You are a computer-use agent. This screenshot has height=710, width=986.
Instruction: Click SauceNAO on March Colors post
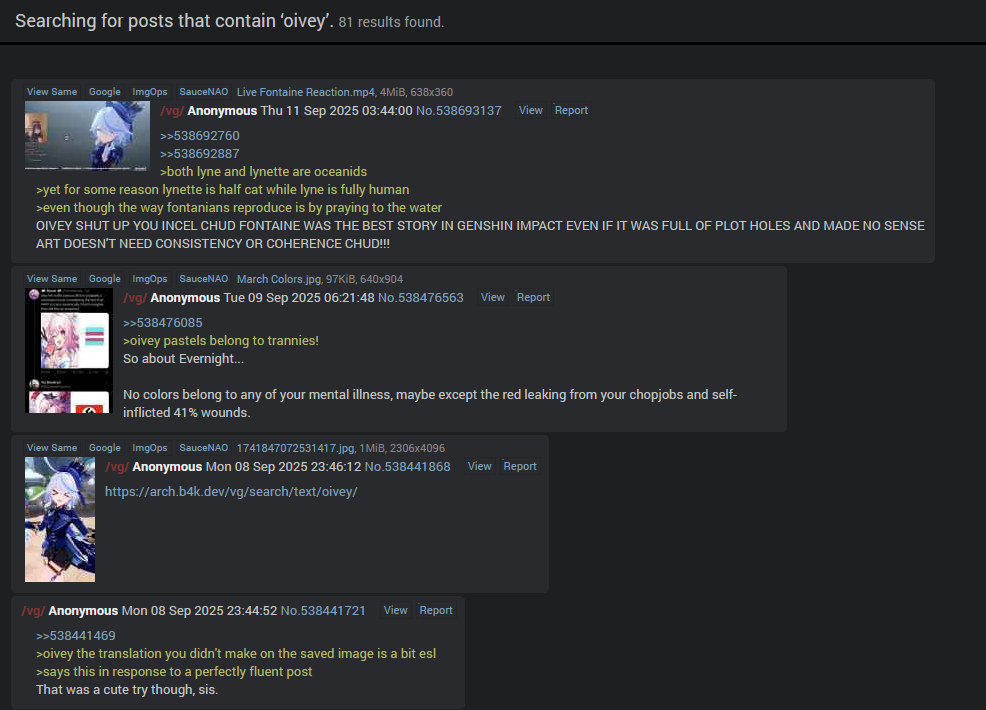204,279
